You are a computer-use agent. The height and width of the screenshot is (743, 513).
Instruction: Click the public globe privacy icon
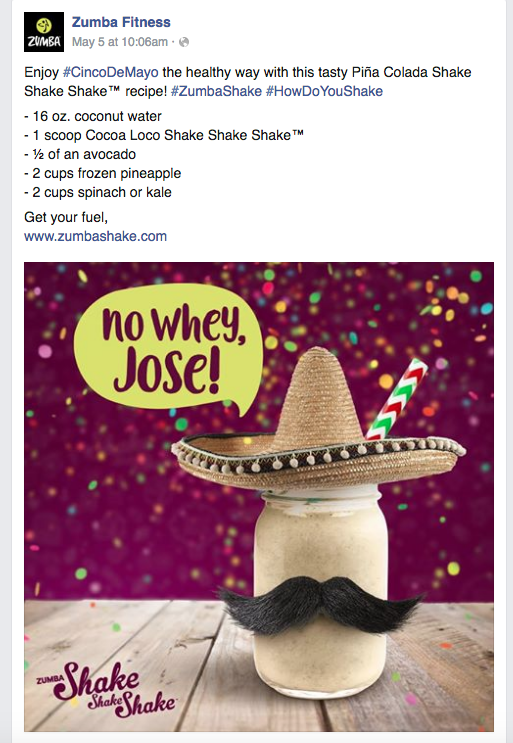(x=184, y=42)
